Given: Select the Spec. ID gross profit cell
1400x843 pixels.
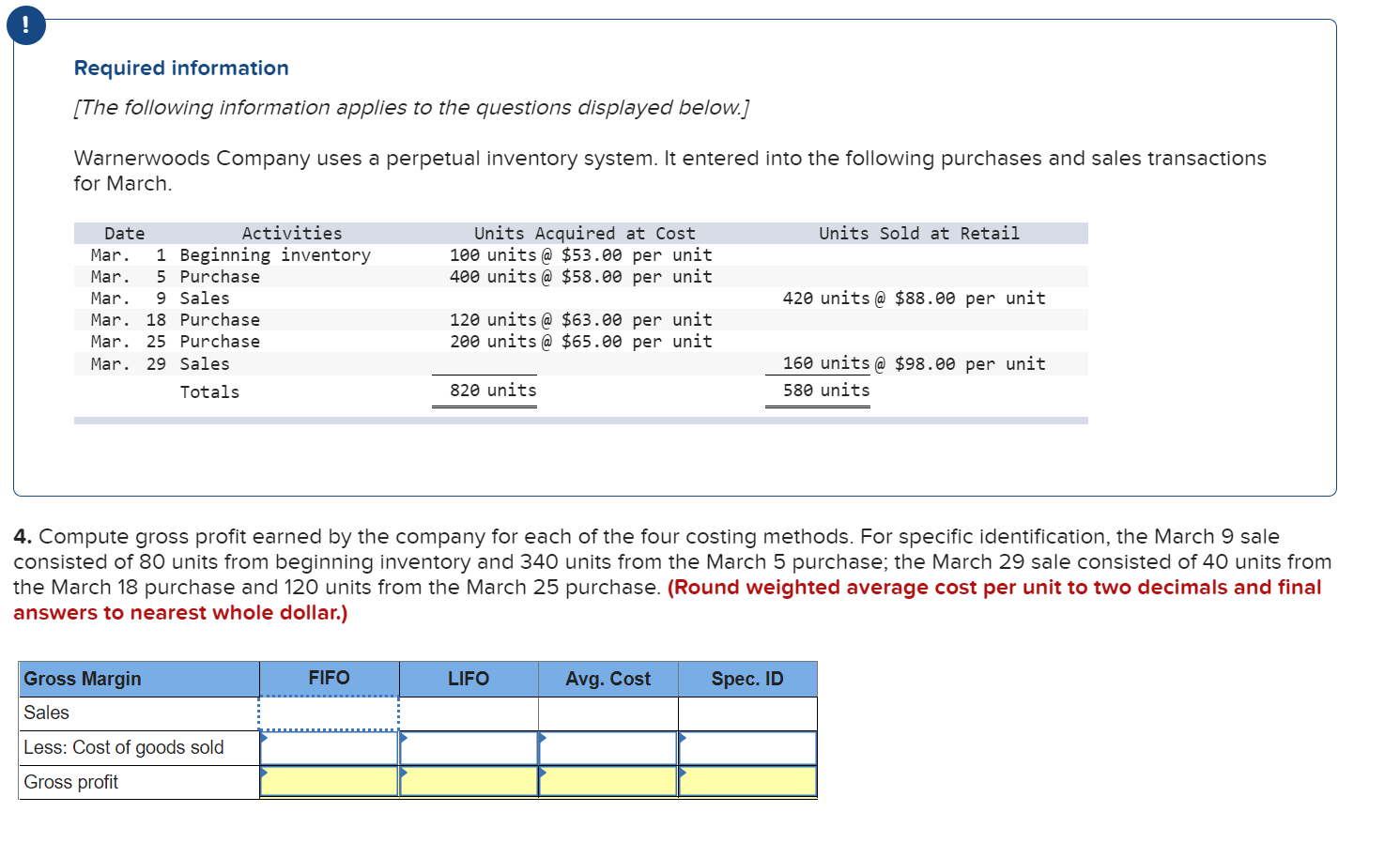Looking at the screenshot, I should pos(747,782).
